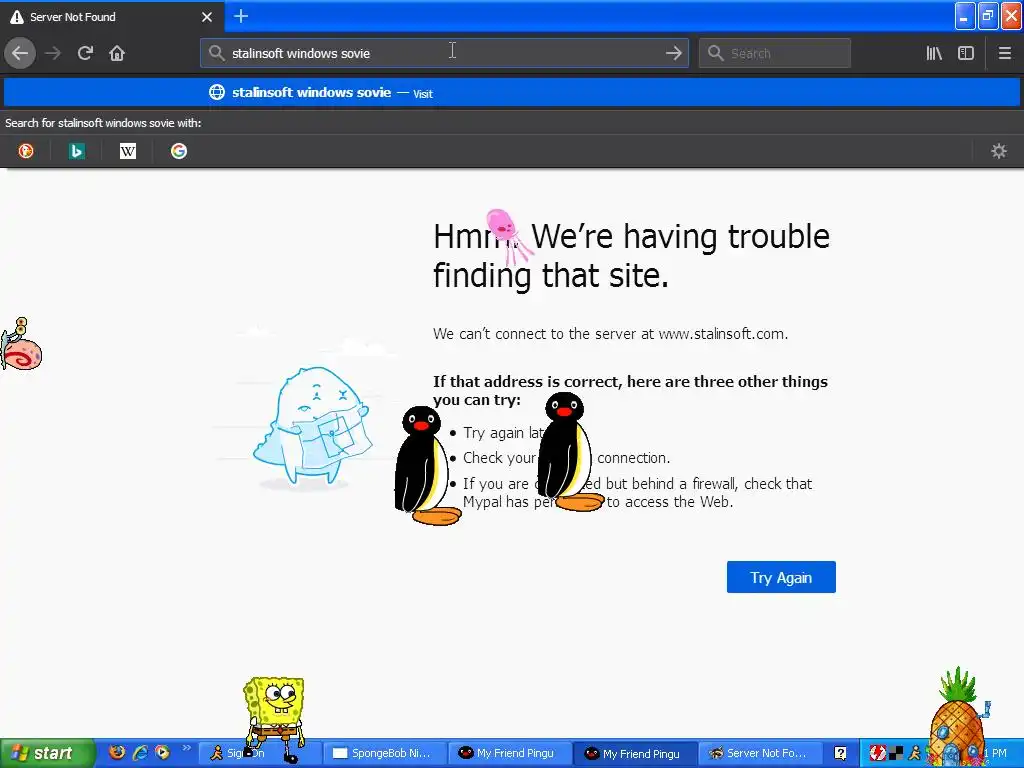The image size is (1024, 768).
Task: Launch Internet Explorer from quick launch
Action: (x=140, y=752)
